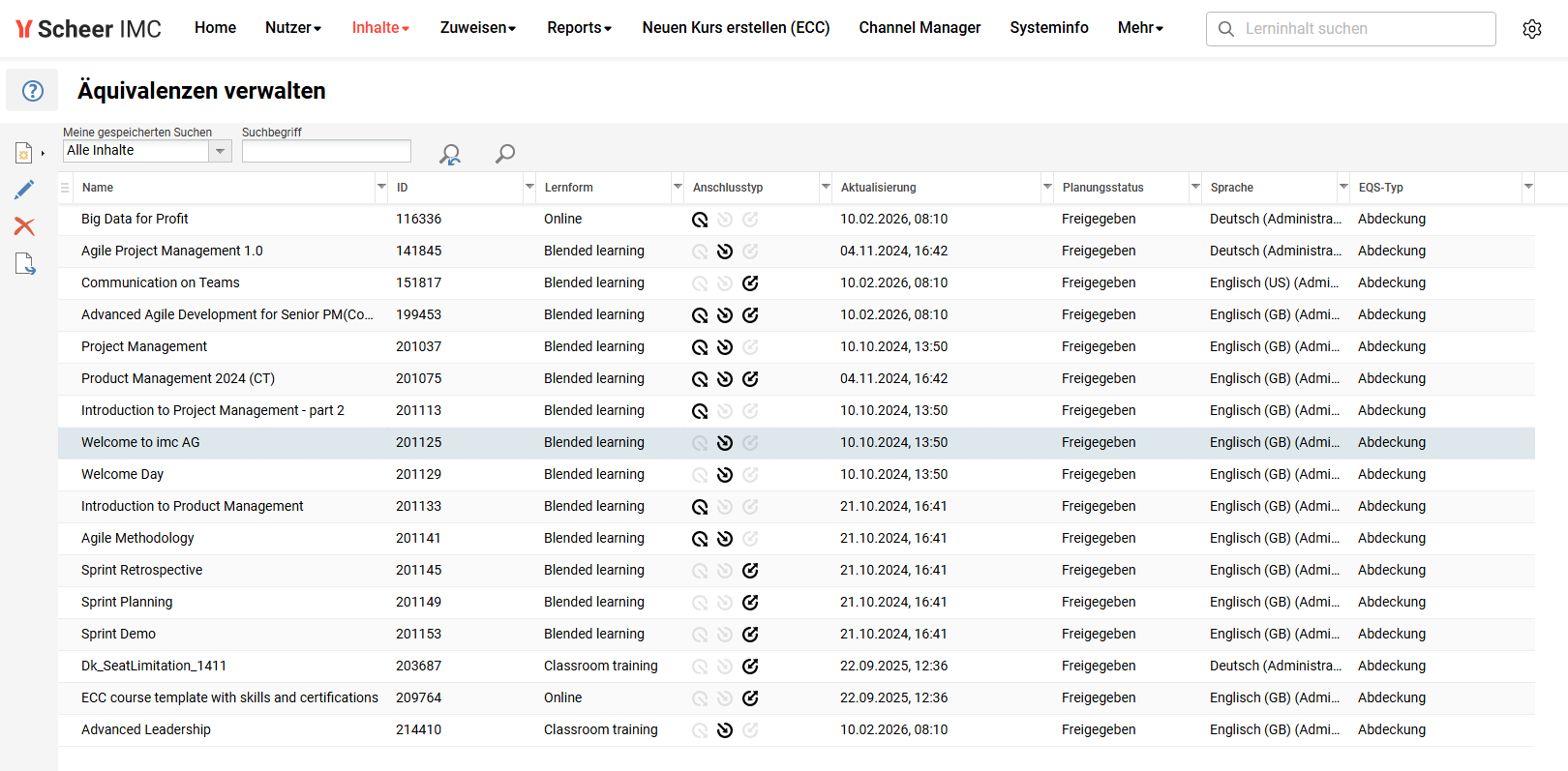Screen dimensions: 1568x771
Task: Open the Aktualisierung column filter arrow
Action: click(x=1047, y=187)
